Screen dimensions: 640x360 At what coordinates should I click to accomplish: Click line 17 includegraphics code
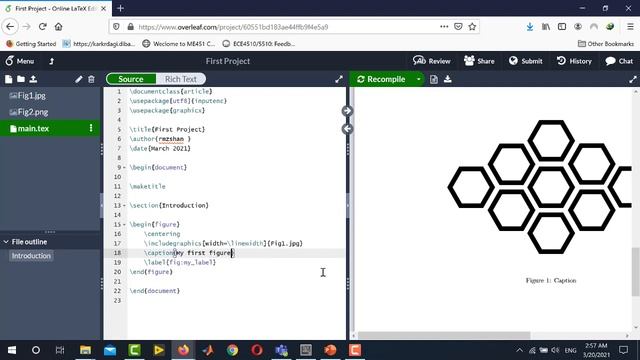pyautogui.click(x=223, y=243)
